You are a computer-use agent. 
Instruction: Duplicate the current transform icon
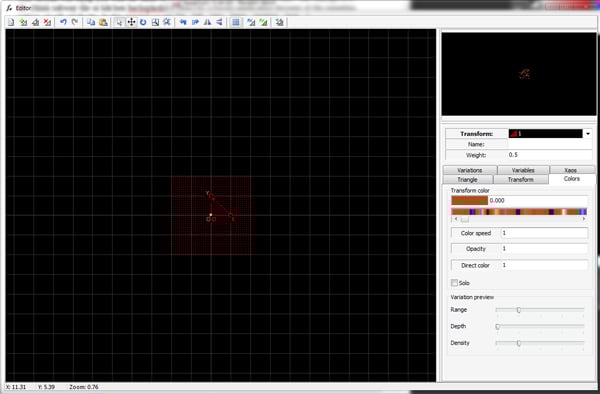[36, 22]
